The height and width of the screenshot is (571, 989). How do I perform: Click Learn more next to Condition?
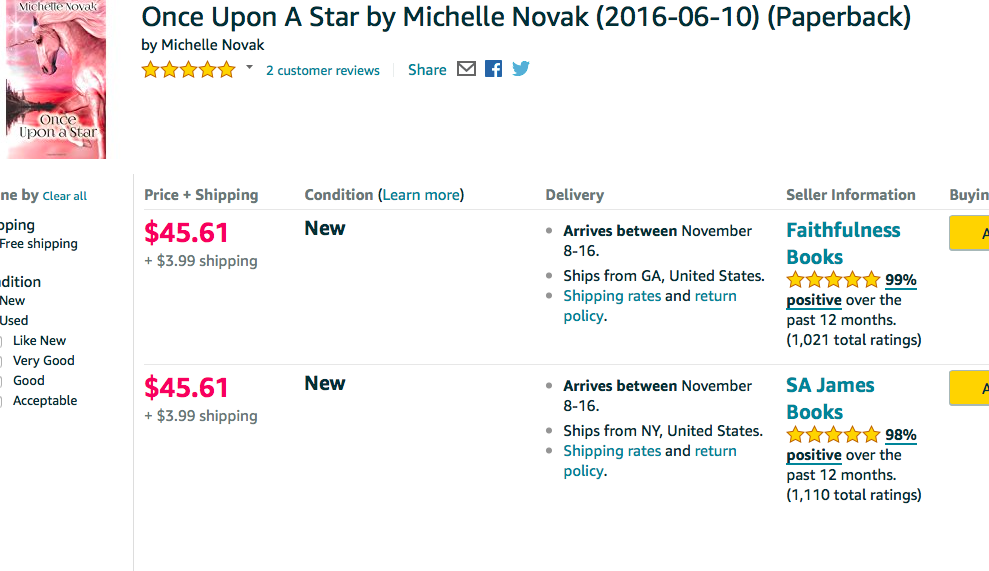421,195
